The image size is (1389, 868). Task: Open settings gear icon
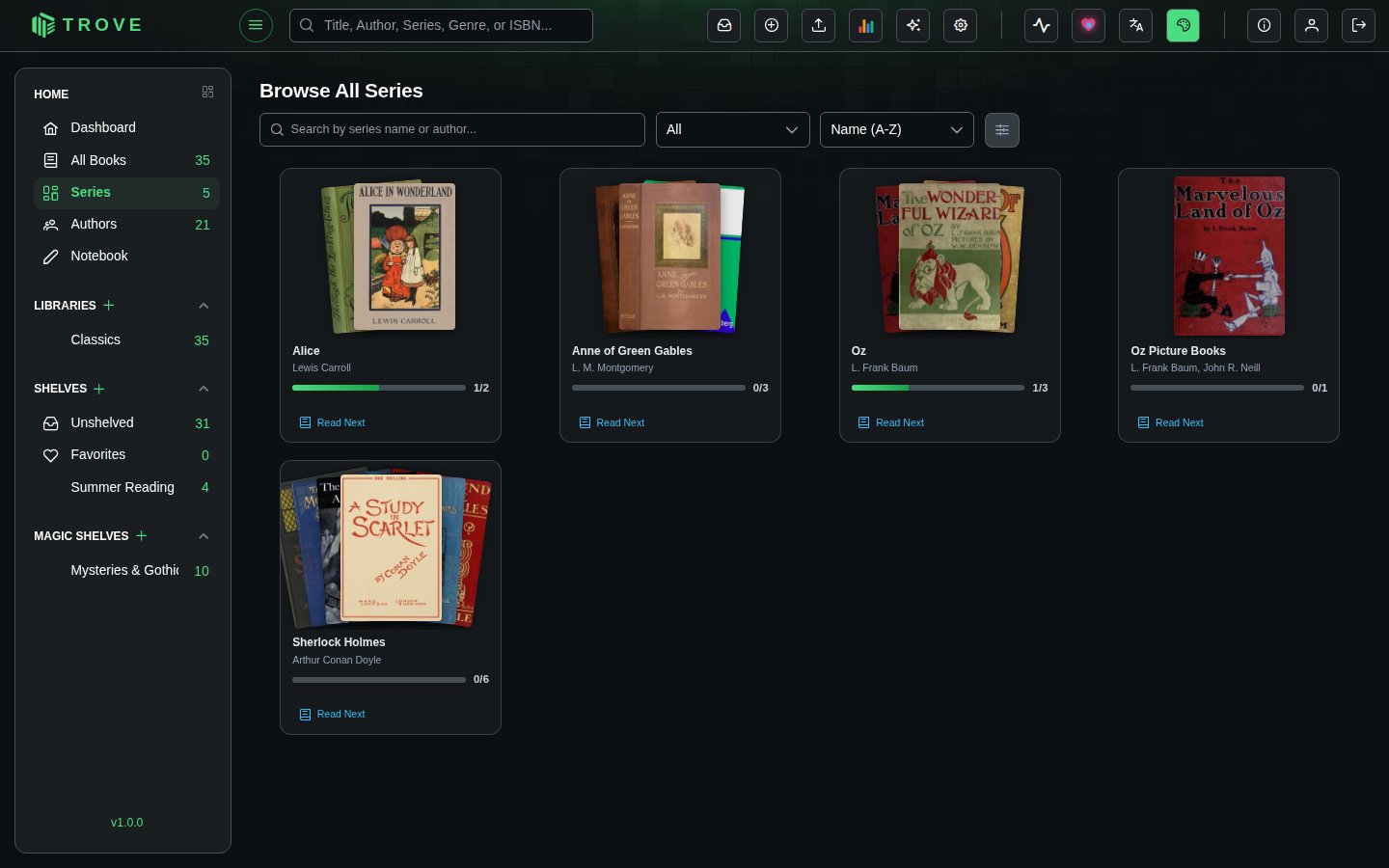pos(961,25)
